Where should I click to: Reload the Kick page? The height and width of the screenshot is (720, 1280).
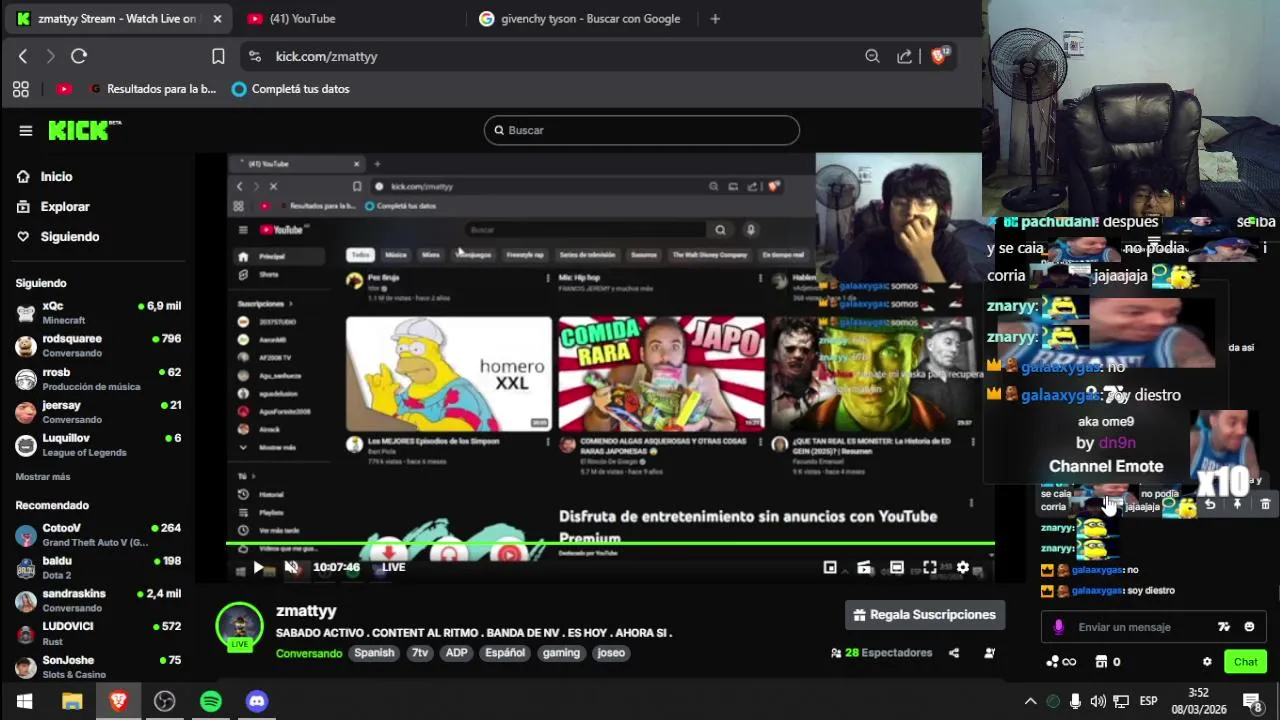point(79,57)
